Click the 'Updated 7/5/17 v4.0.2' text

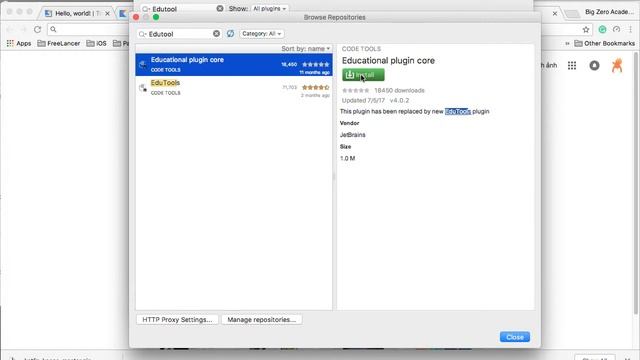(376, 100)
